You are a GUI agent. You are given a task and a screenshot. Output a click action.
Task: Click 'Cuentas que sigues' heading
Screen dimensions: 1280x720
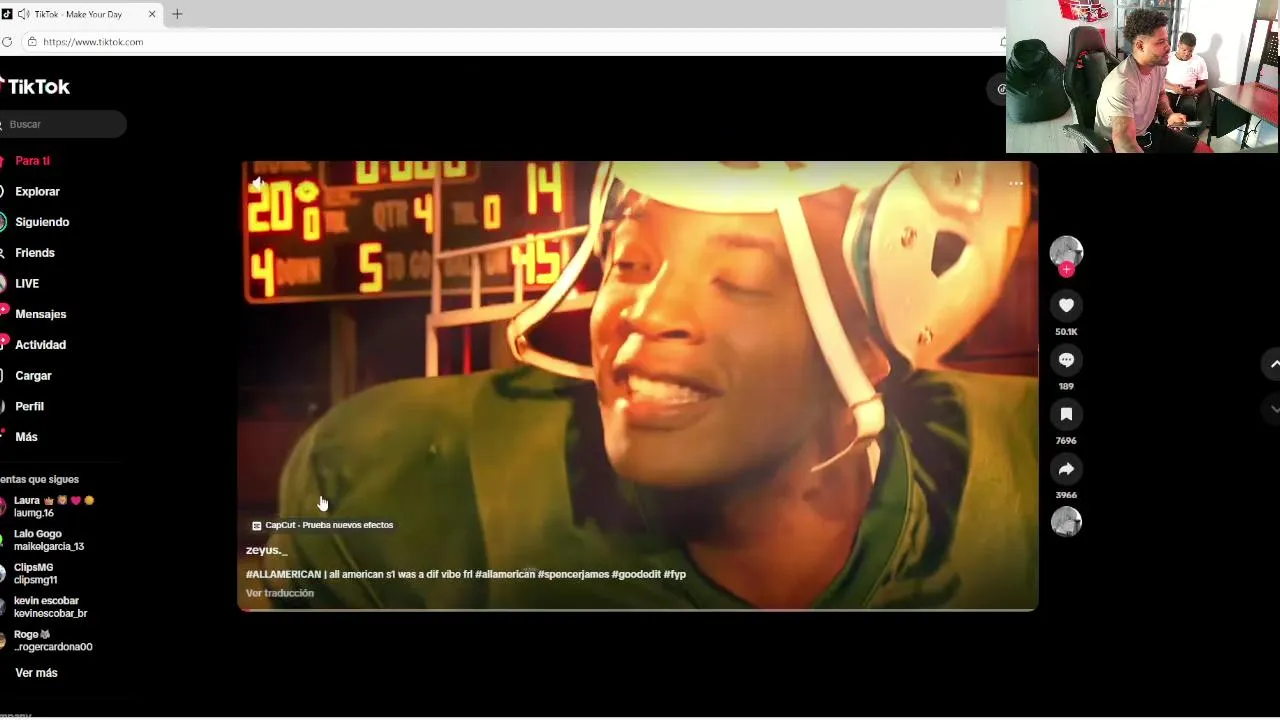click(x=39, y=479)
